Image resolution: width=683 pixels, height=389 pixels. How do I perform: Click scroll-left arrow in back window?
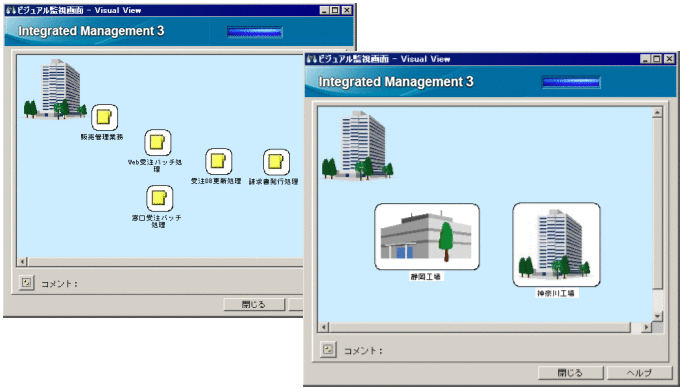22,262
